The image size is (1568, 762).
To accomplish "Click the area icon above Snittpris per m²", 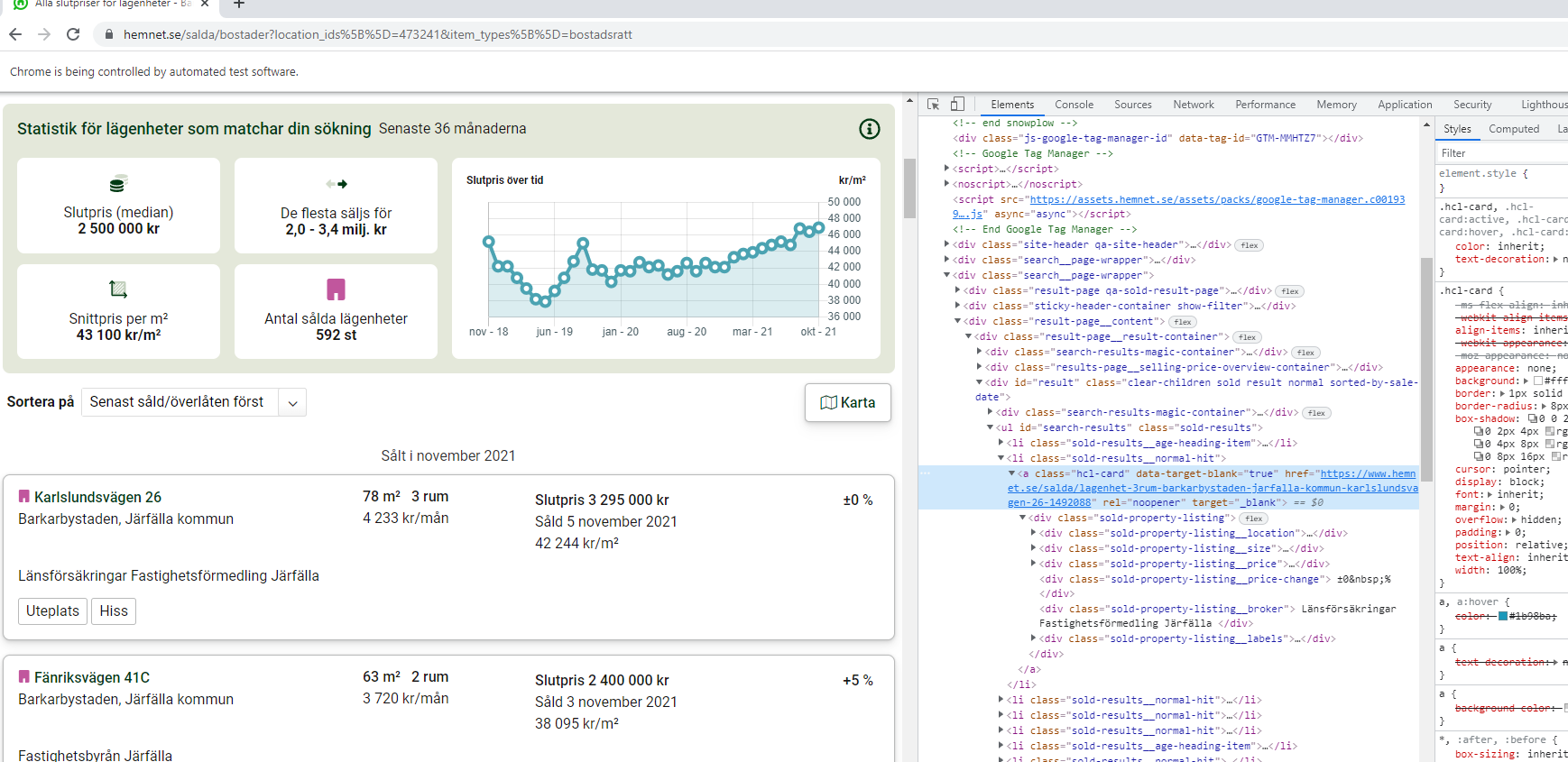I will pyautogui.click(x=118, y=289).
